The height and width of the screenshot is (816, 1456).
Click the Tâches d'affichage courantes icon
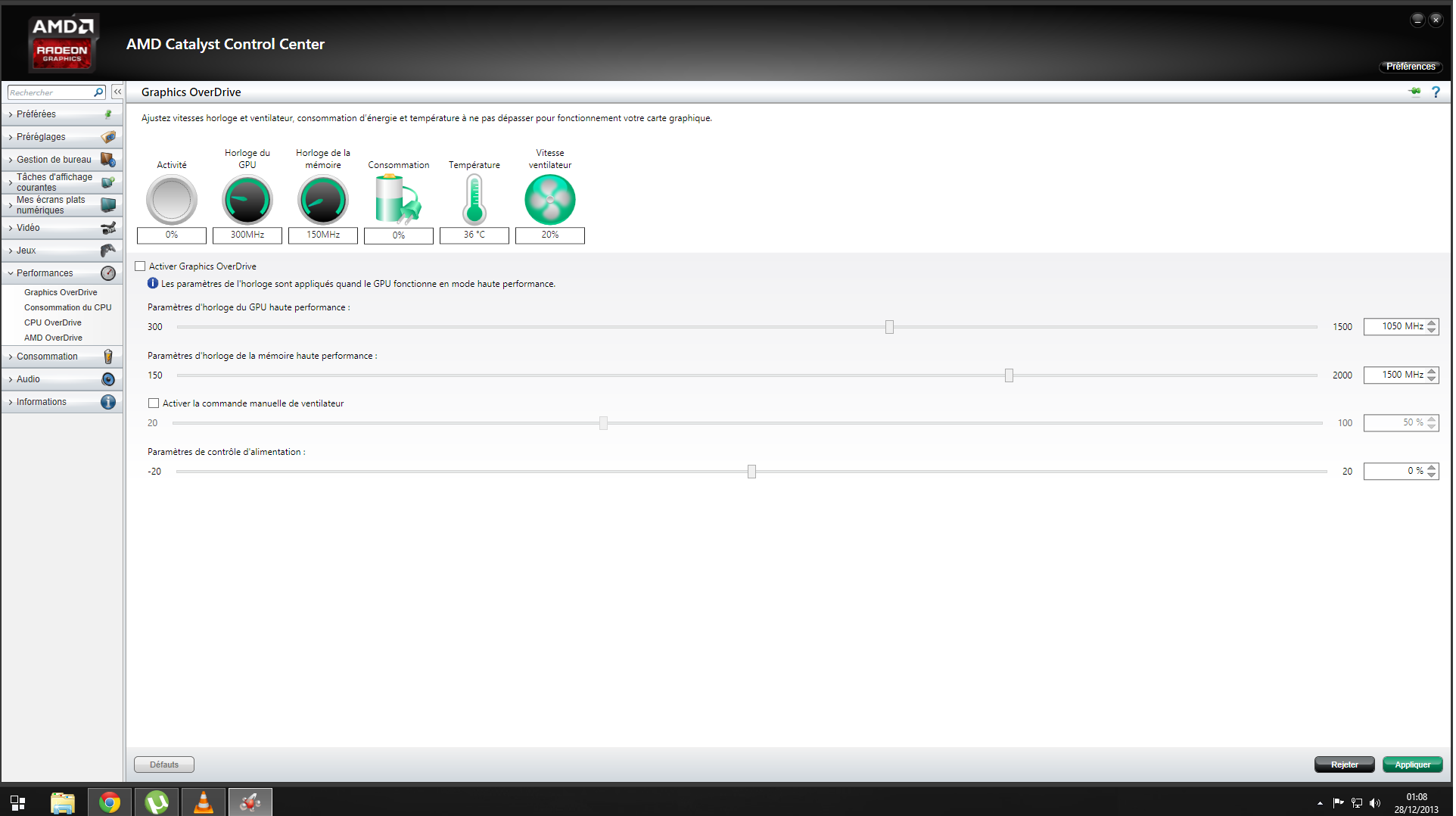click(108, 182)
